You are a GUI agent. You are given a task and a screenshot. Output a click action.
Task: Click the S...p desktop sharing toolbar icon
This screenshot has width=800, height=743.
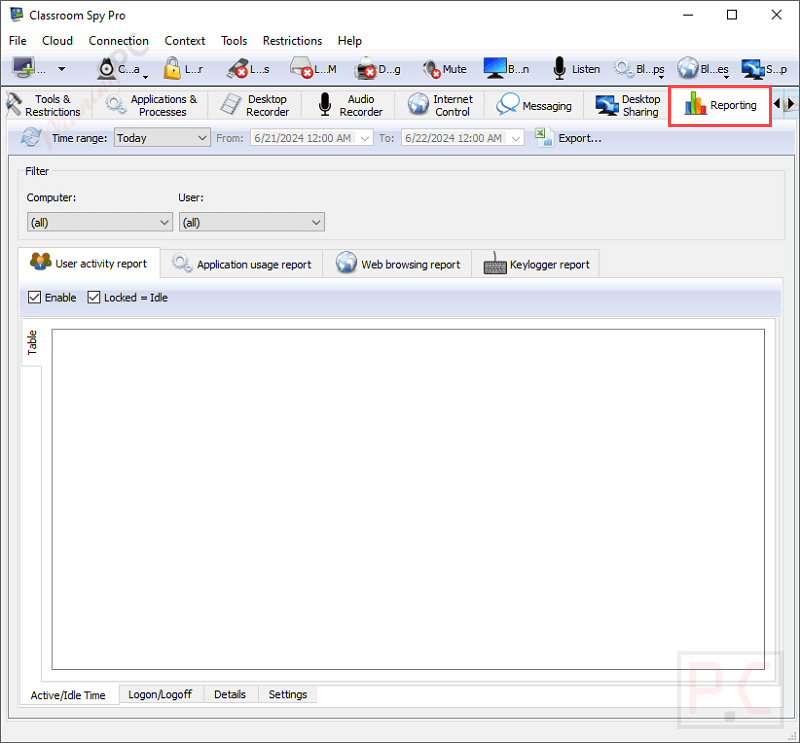[x=753, y=69]
